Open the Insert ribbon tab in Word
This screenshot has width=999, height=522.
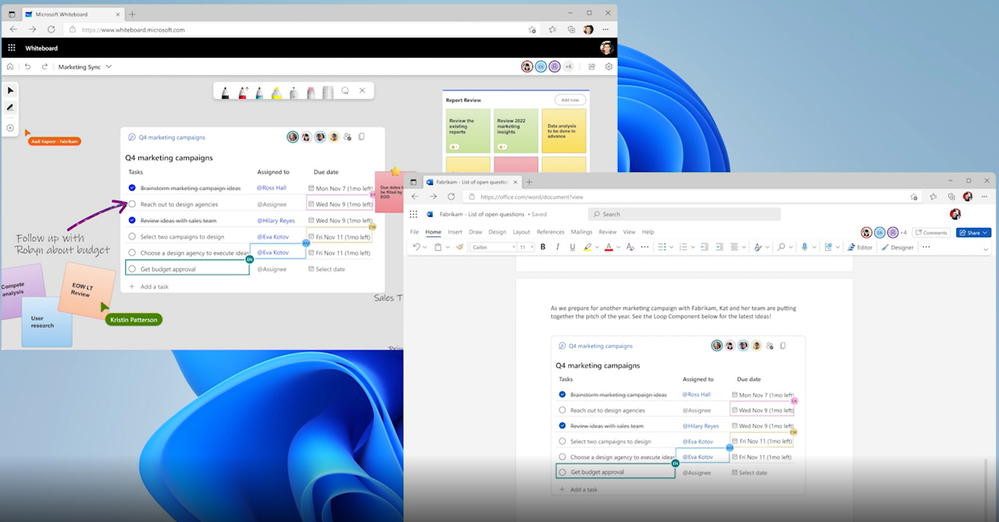pos(455,232)
